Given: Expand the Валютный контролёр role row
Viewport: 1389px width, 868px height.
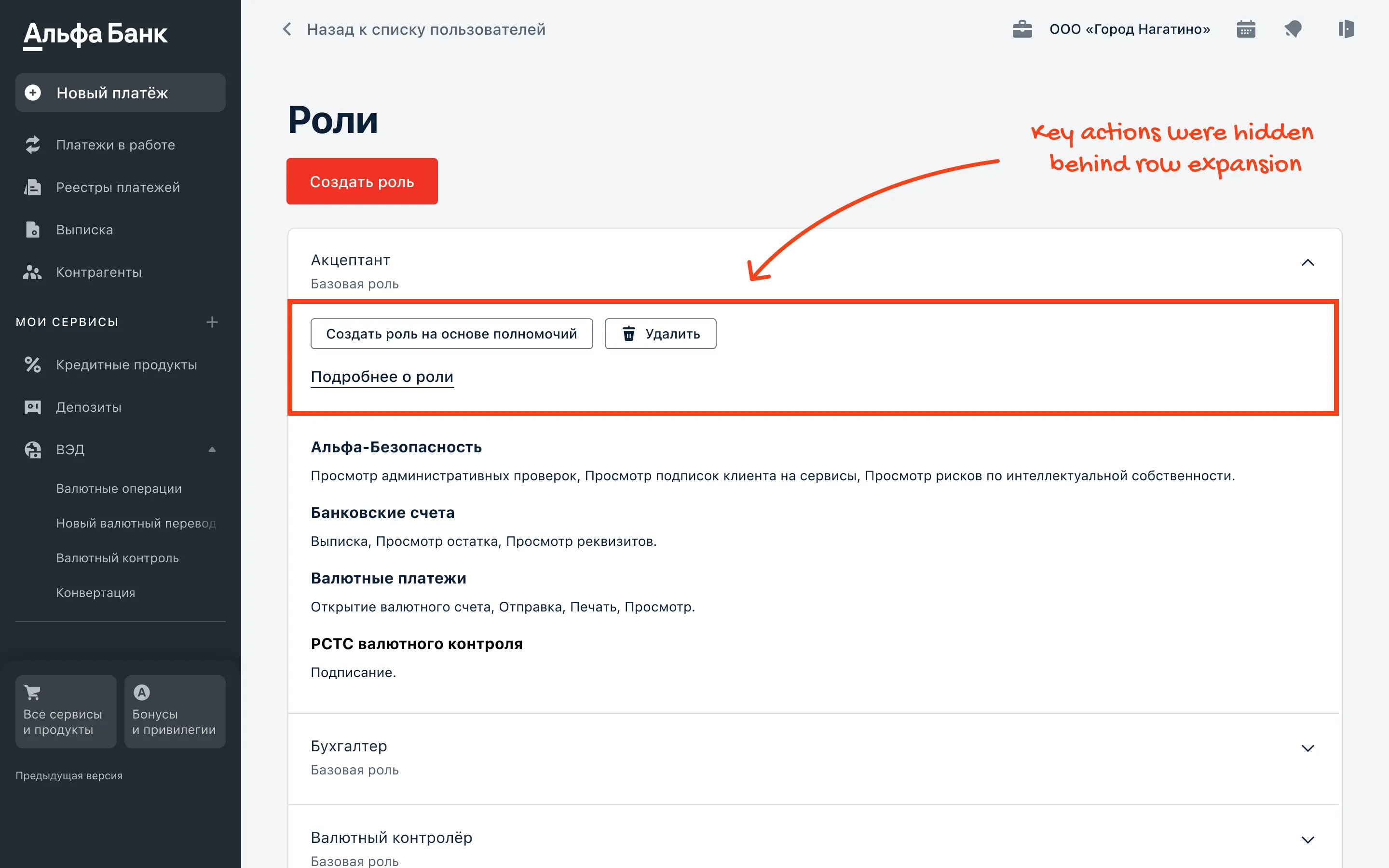Looking at the screenshot, I should pos(1307,840).
